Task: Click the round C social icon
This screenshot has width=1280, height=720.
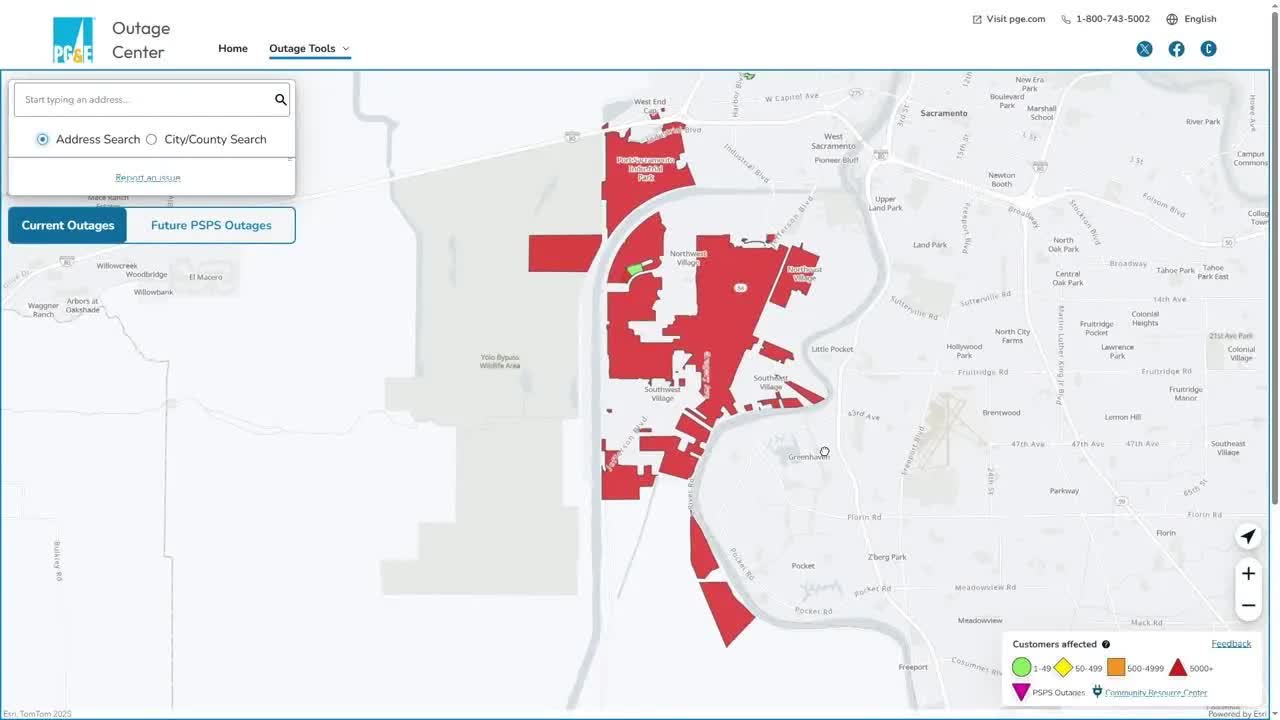Action: (1208, 49)
